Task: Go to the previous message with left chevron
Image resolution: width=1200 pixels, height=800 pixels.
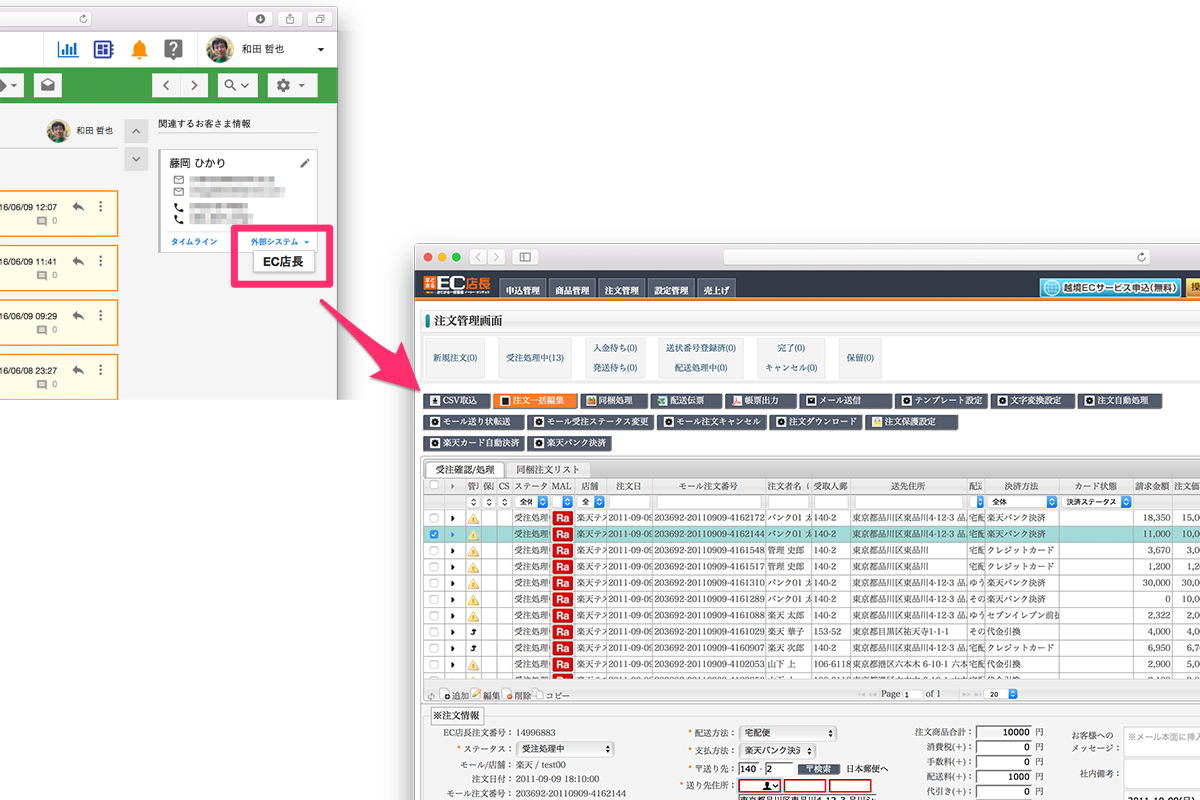Action: tap(166, 86)
